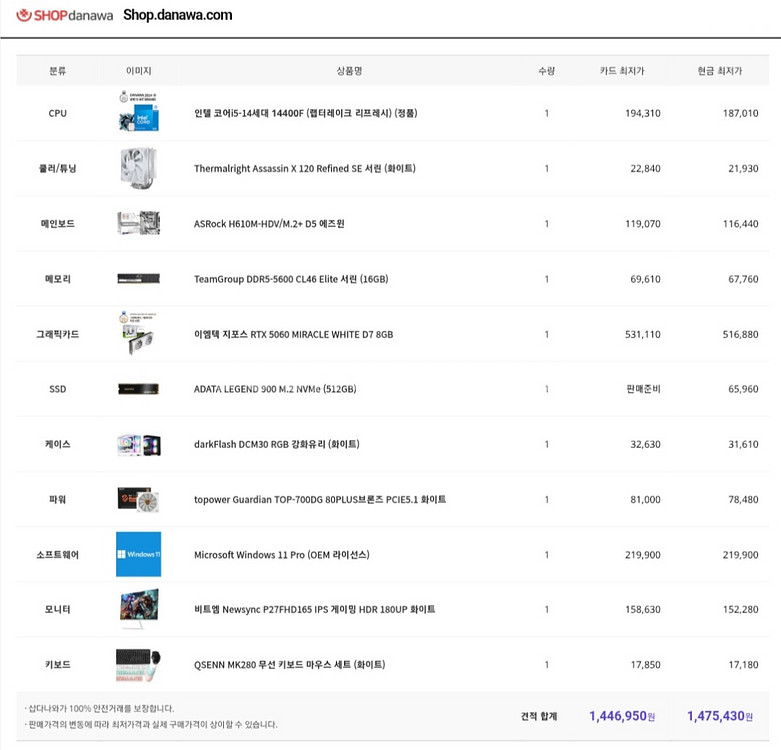781x750 pixels.
Task: Click the 메모리 category label
Action: coord(57,279)
